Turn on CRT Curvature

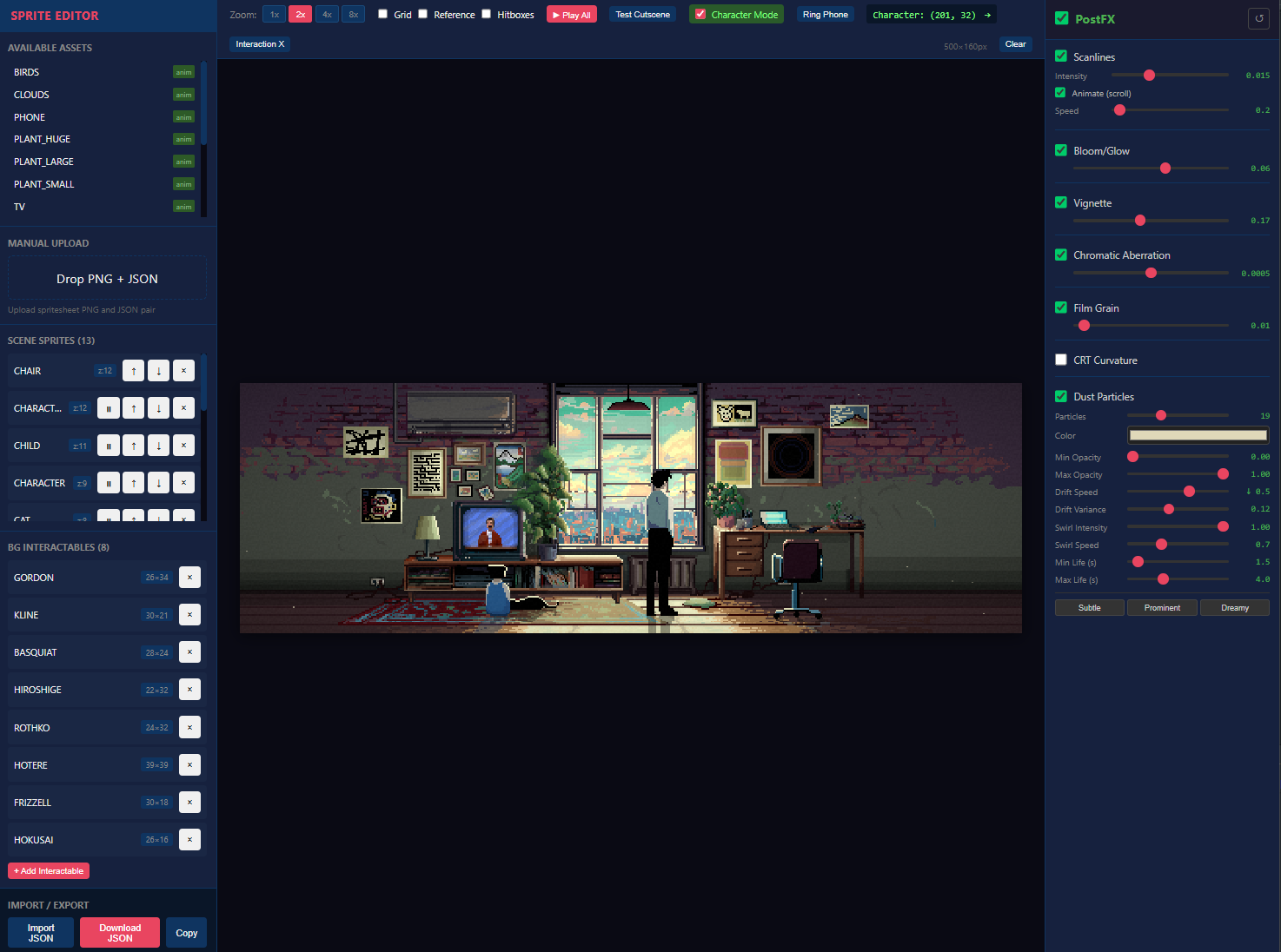(x=1061, y=359)
